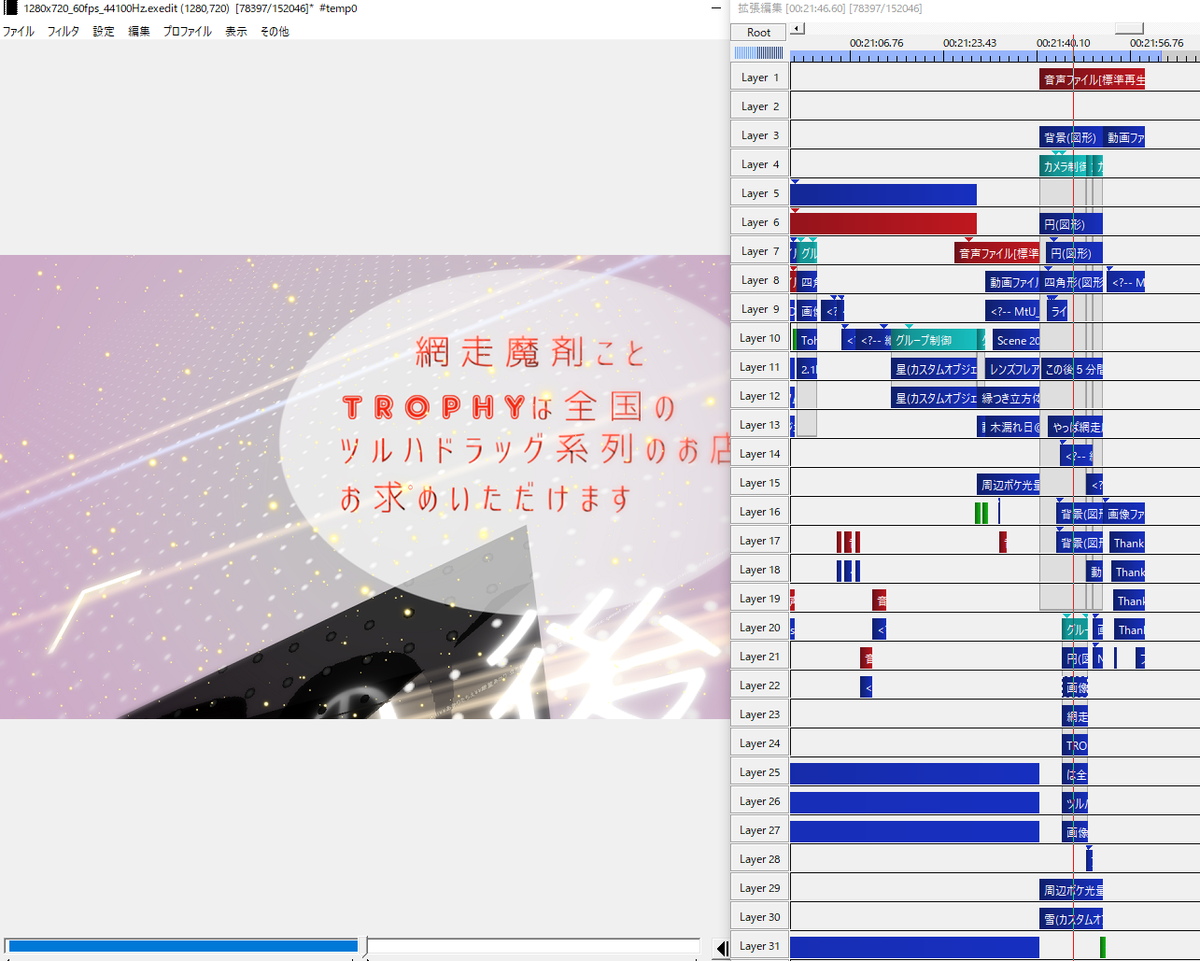
Task: Select この後5分 text object on Layer 11
Action: [x=1071, y=370]
